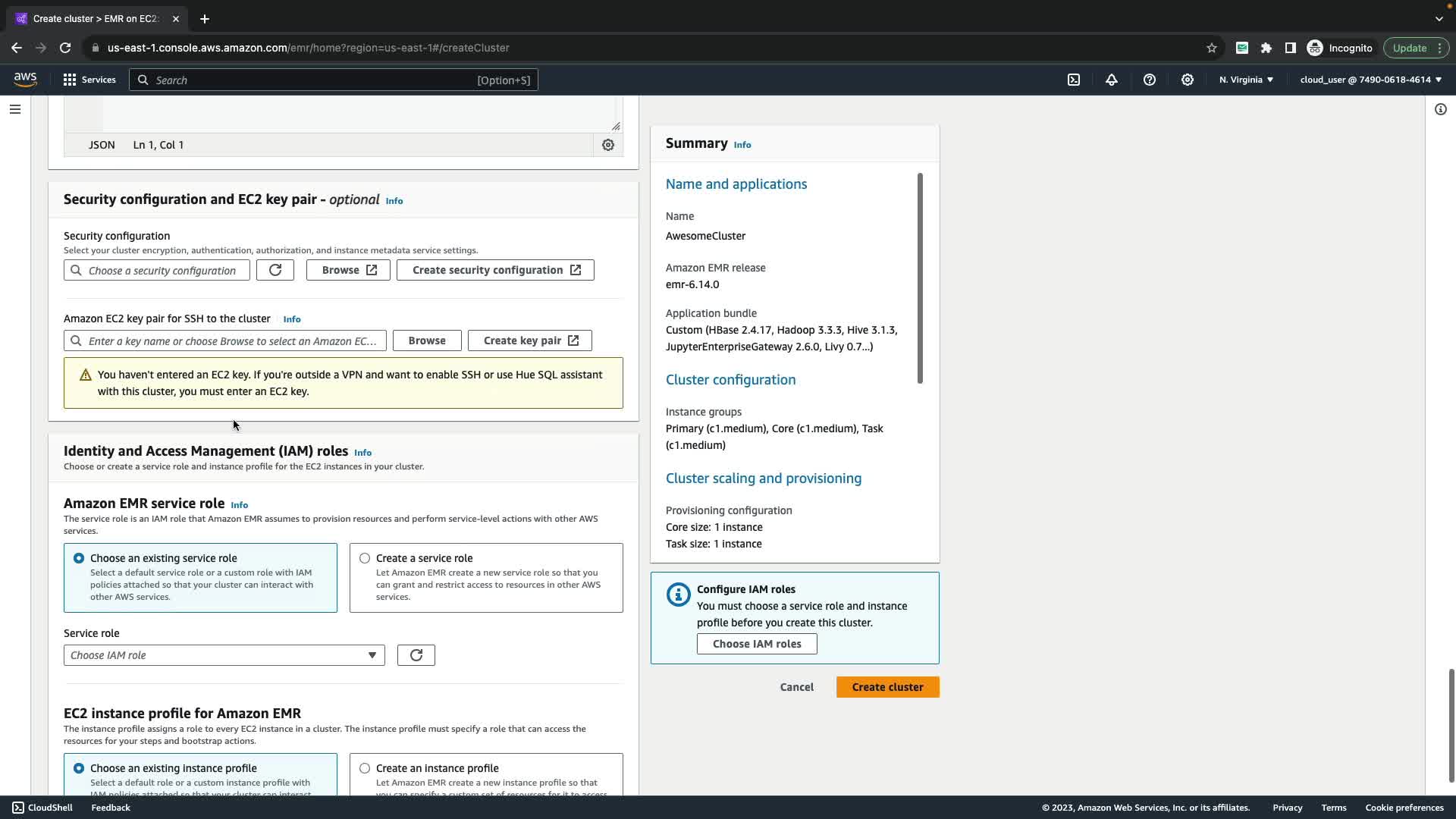Click the Summary panel scrollbar

[920, 278]
